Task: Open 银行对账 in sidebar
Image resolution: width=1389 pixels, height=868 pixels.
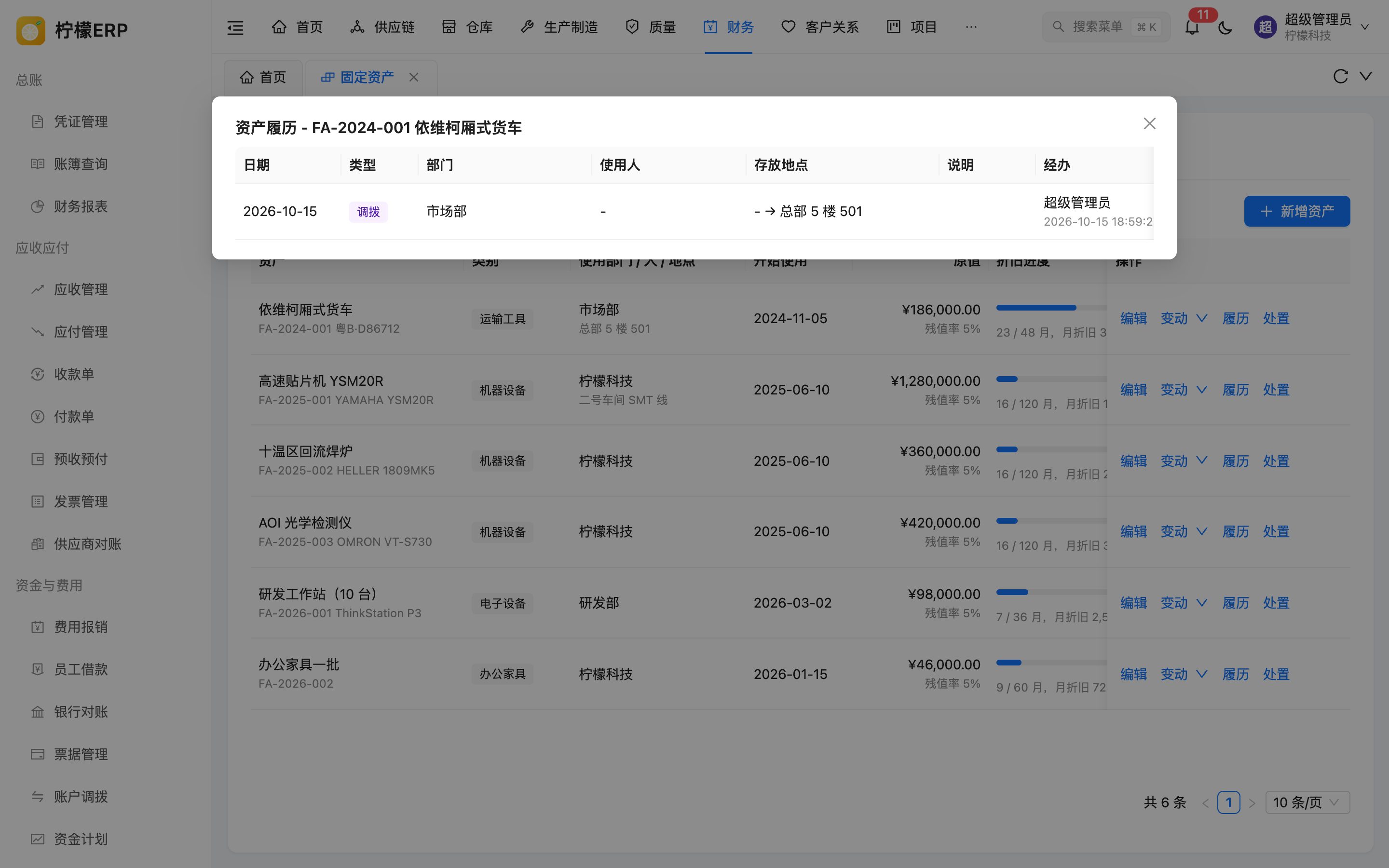Action: click(81, 712)
